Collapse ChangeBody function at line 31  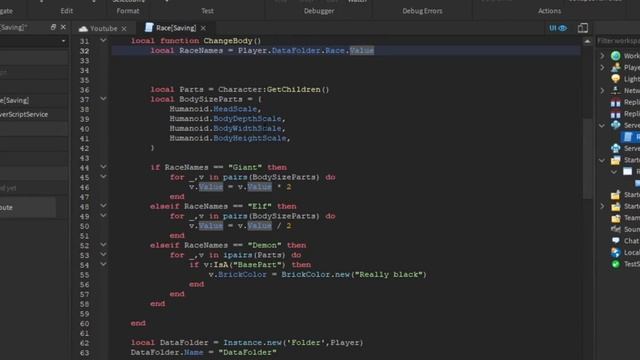tap(103, 40)
